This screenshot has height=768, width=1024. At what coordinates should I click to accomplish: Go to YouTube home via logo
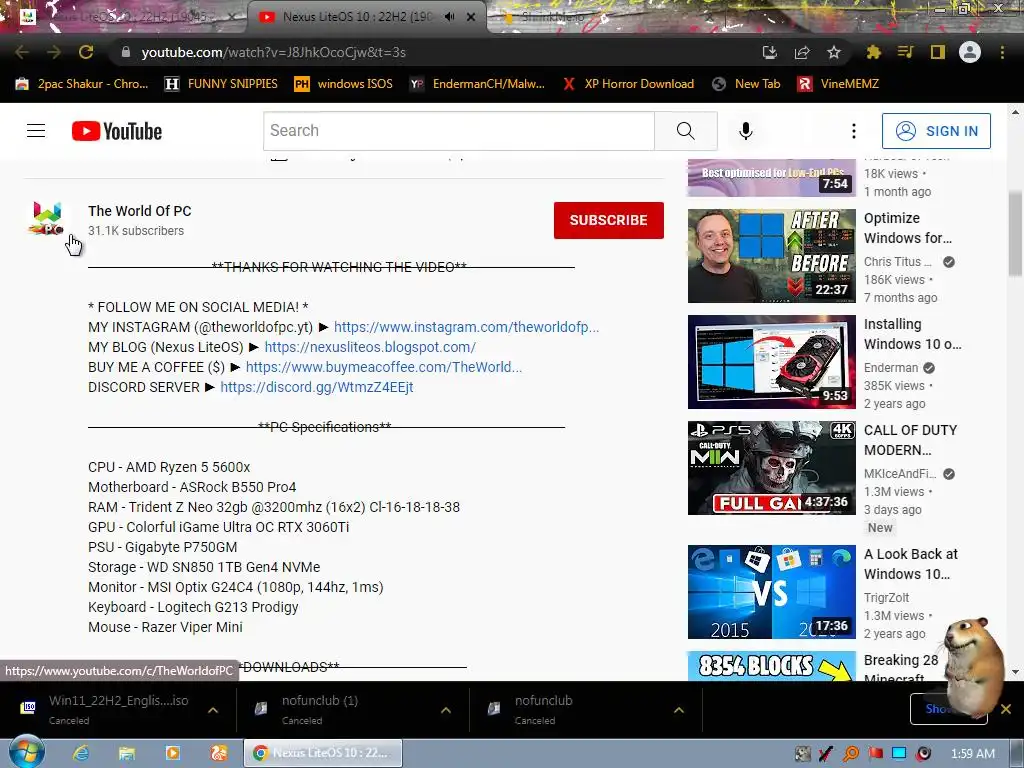click(x=117, y=131)
